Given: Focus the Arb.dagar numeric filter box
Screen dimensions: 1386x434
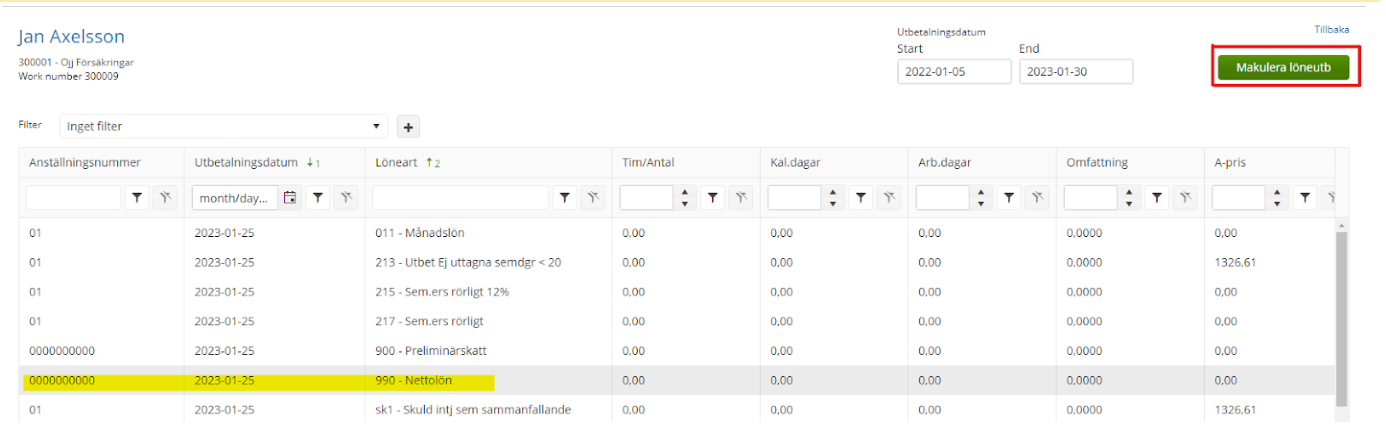Looking at the screenshot, I should click(x=943, y=198).
